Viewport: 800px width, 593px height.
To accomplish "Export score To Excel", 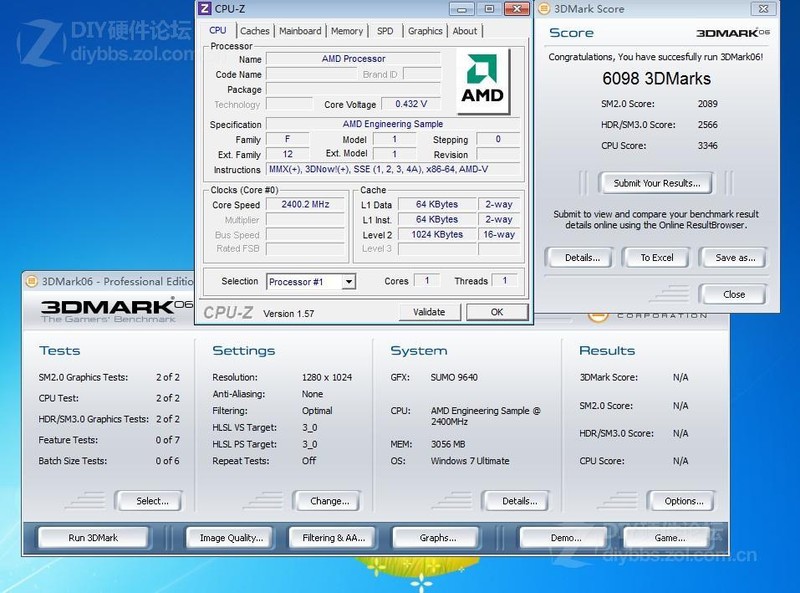I will pyautogui.click(x=657, y=258).
